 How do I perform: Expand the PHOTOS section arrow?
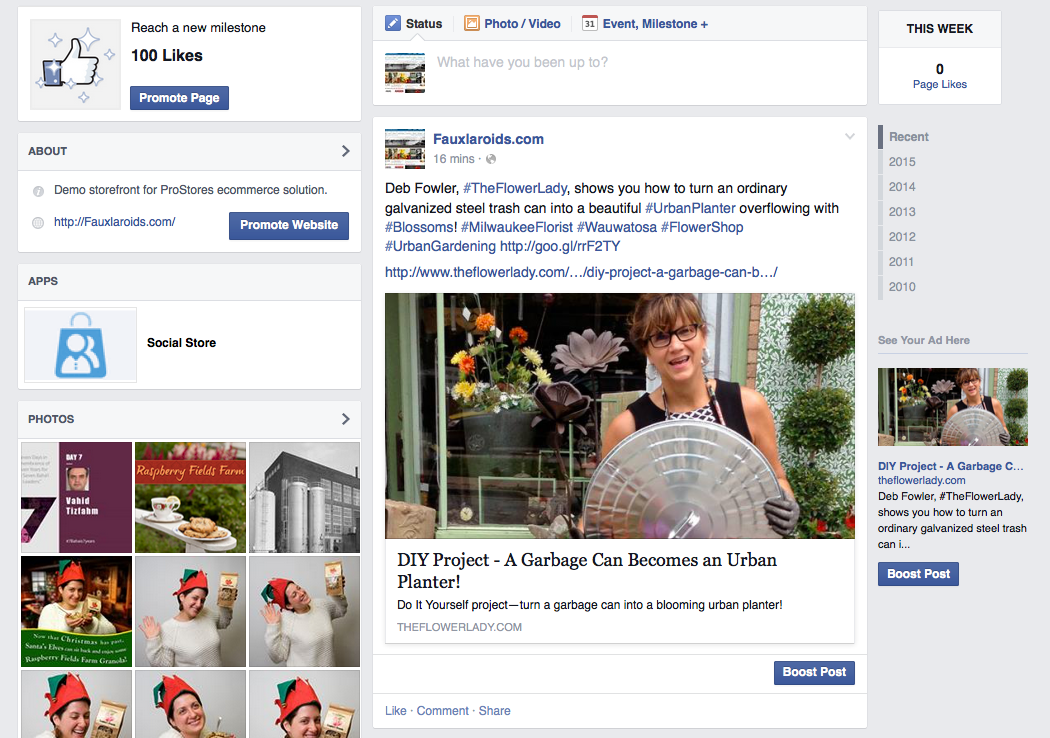346,419
